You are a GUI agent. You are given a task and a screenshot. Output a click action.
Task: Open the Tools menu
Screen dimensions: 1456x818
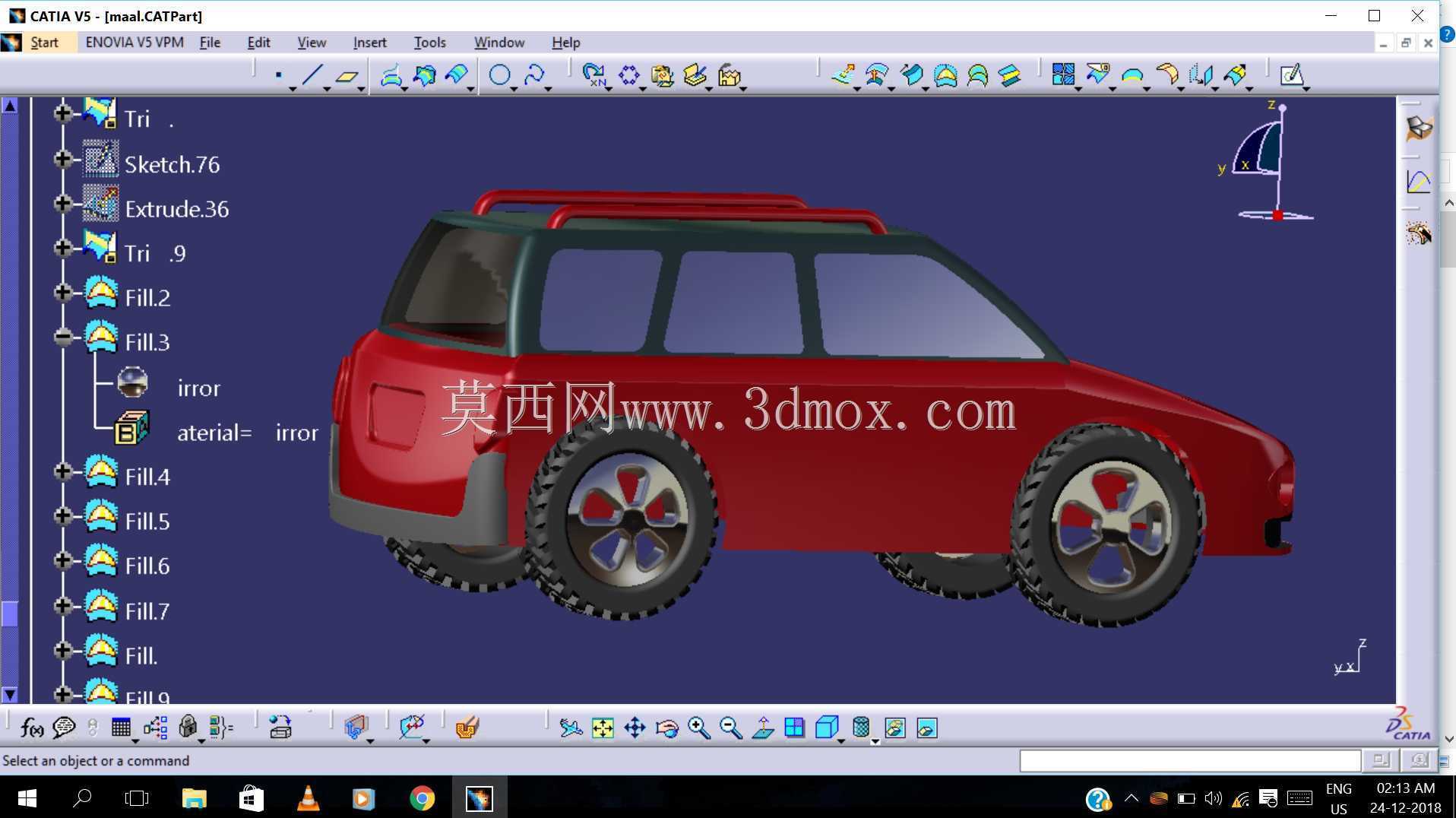(429, 43)
